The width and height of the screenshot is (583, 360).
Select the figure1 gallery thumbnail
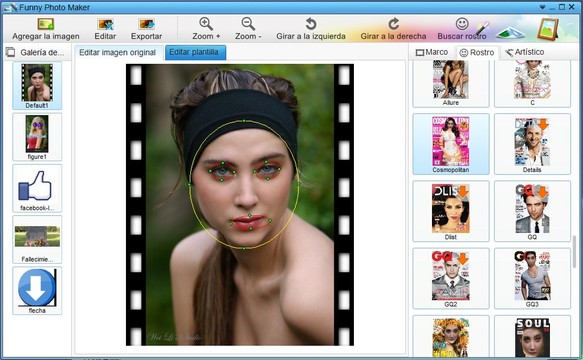37,137
